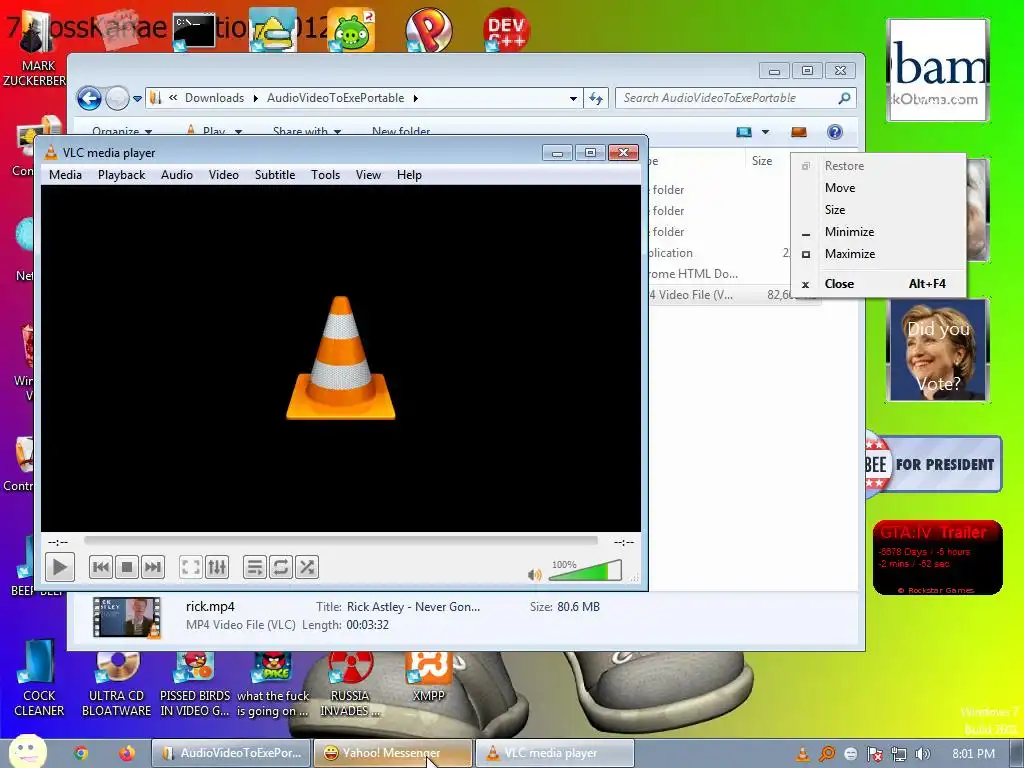Refresh the Explorer folder view
1024x768 pixels.
596,99
